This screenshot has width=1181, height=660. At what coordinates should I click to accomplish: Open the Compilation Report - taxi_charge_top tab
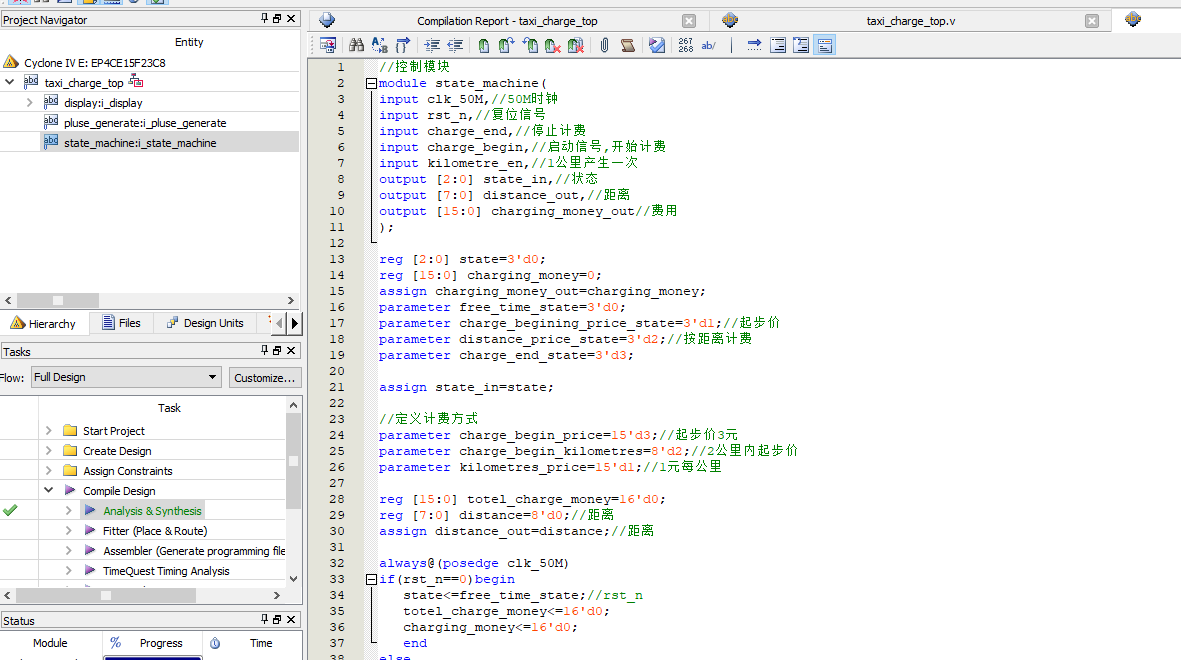507,21
